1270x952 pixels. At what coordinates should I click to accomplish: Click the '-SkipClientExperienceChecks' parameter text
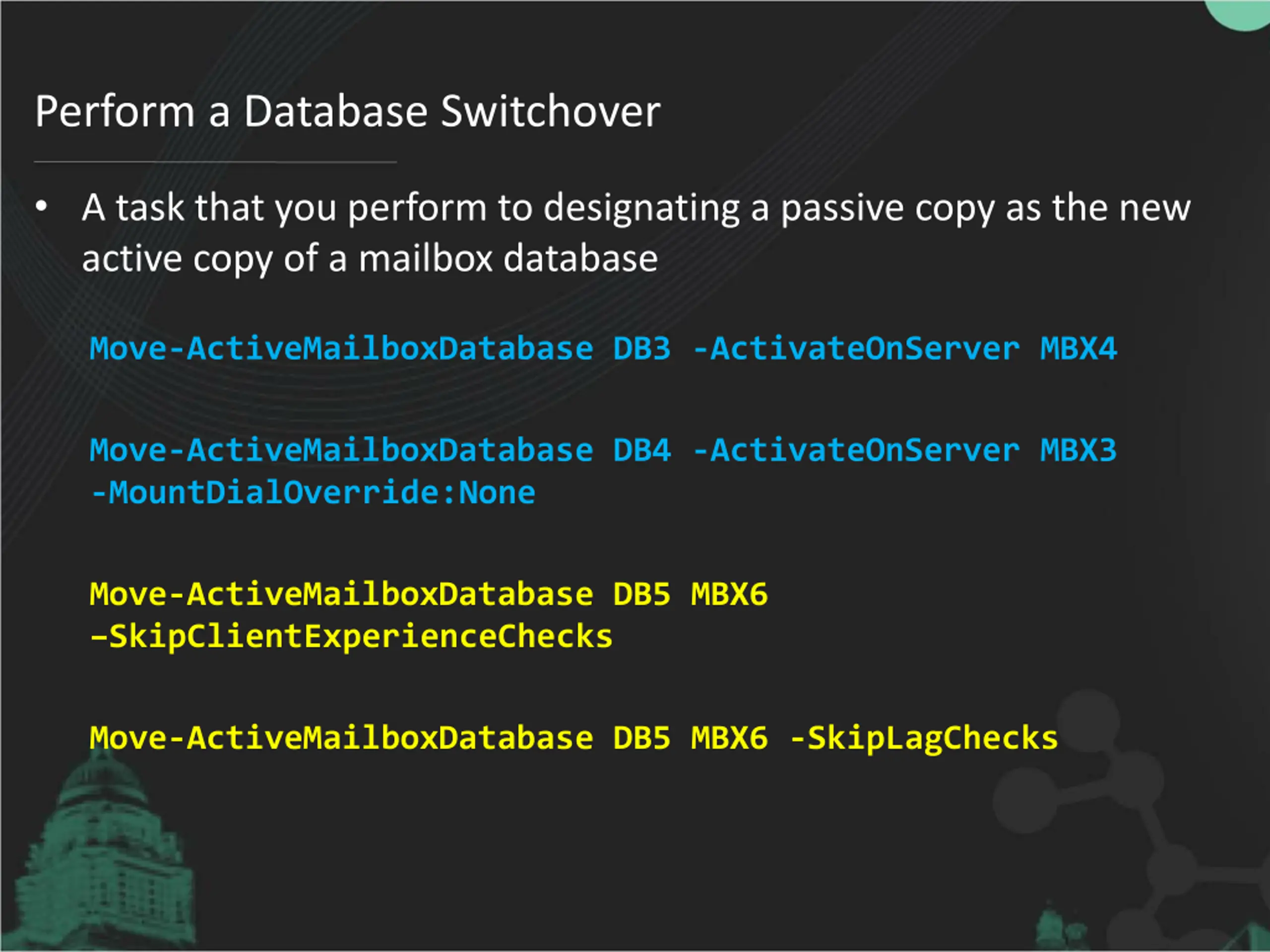[x=351, y=638]
